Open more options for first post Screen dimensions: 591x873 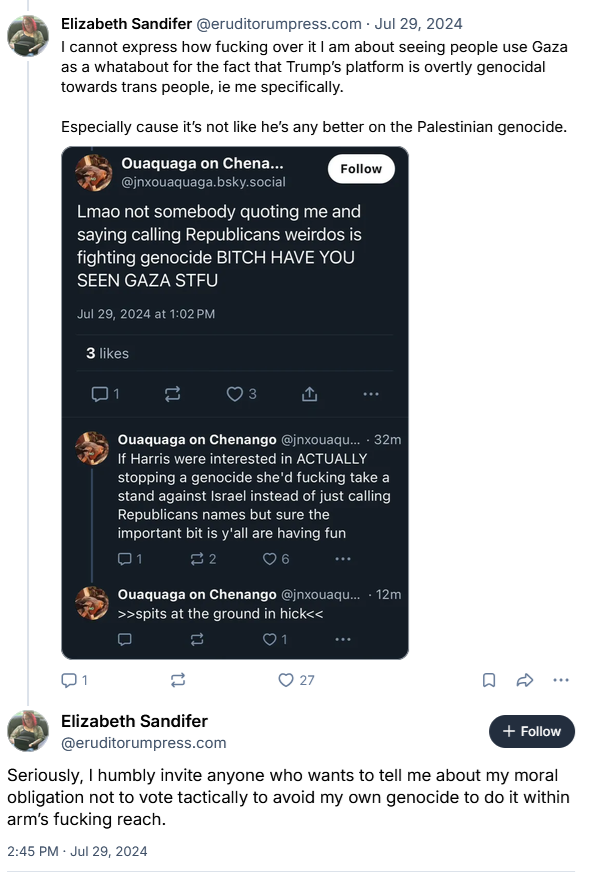point(561,680)
